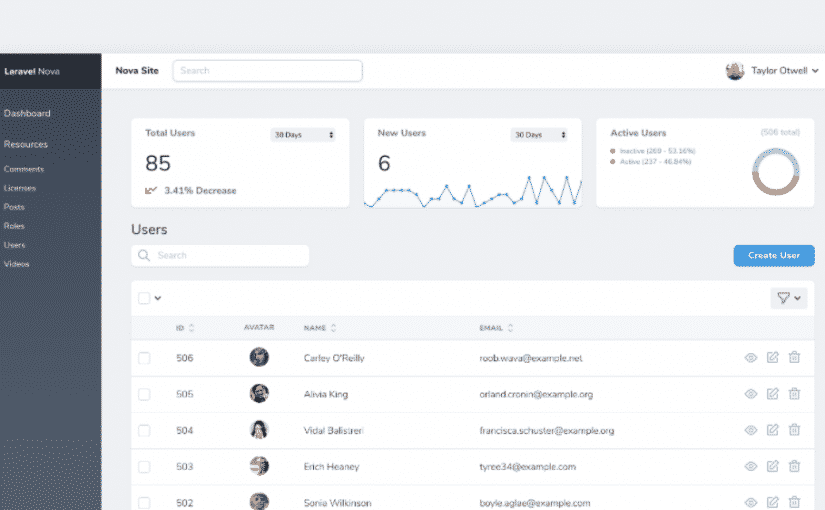Select checkbox for user 504

[x=144, y=430]
